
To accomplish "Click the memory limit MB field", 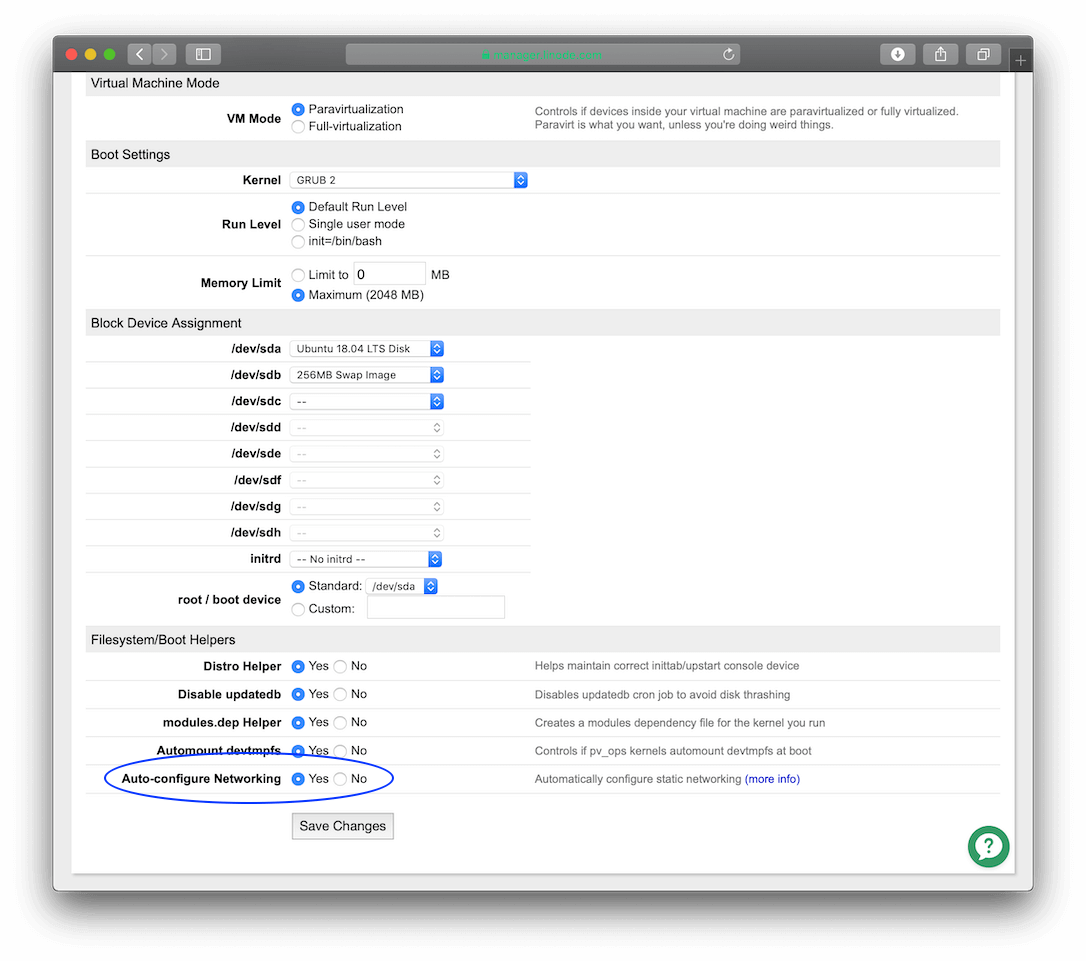I will [x=389, y=274].
